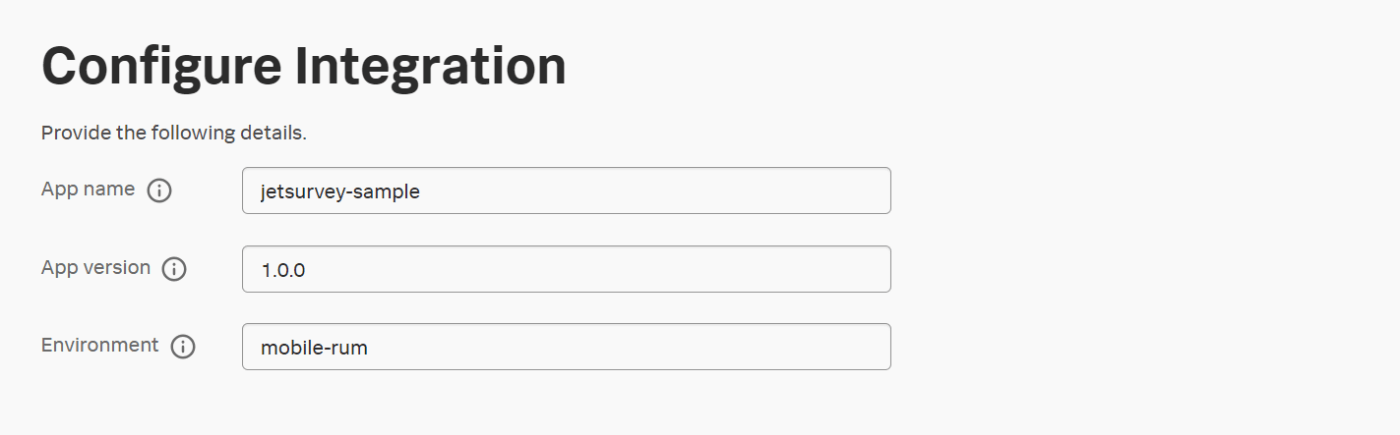
Task: Click the info icon next to App name
Action: 159,190
